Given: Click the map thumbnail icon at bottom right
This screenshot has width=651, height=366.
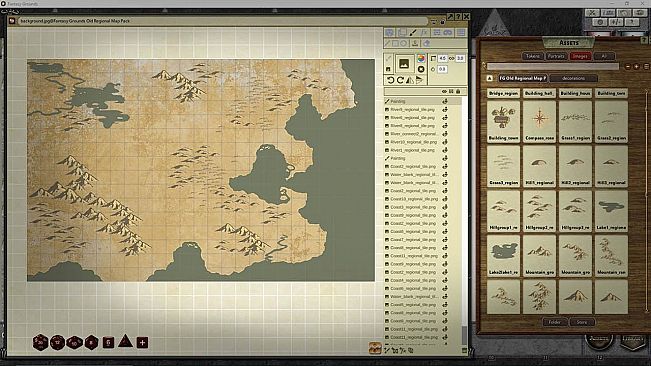Looking at the screenshot, I should click(375, 348).
